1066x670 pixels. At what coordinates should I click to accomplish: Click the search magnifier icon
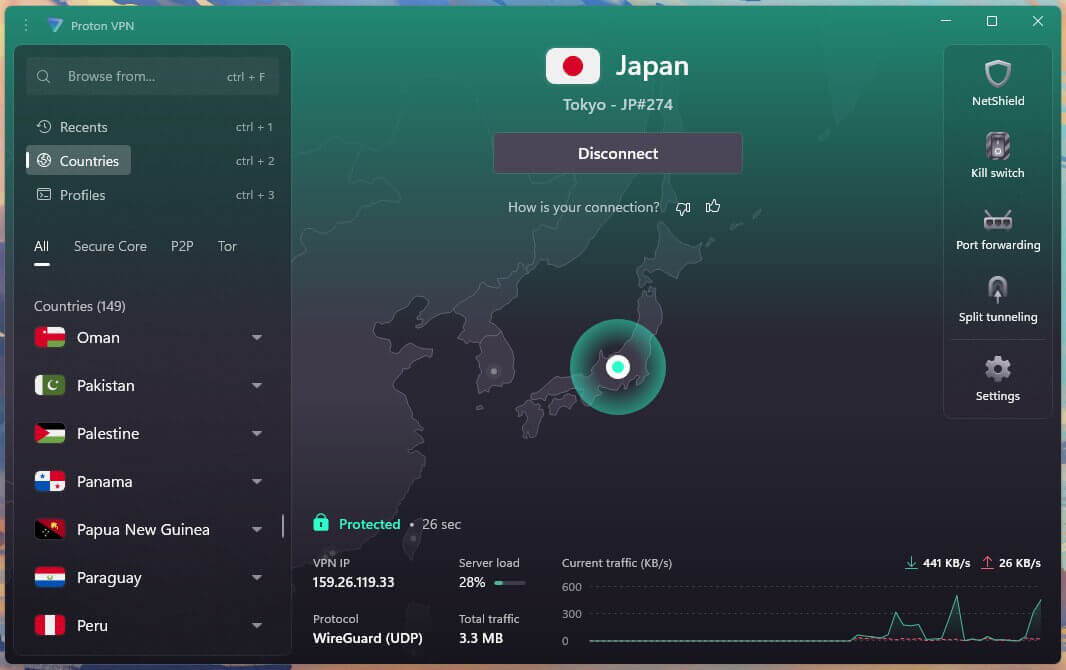coord(44,76)
